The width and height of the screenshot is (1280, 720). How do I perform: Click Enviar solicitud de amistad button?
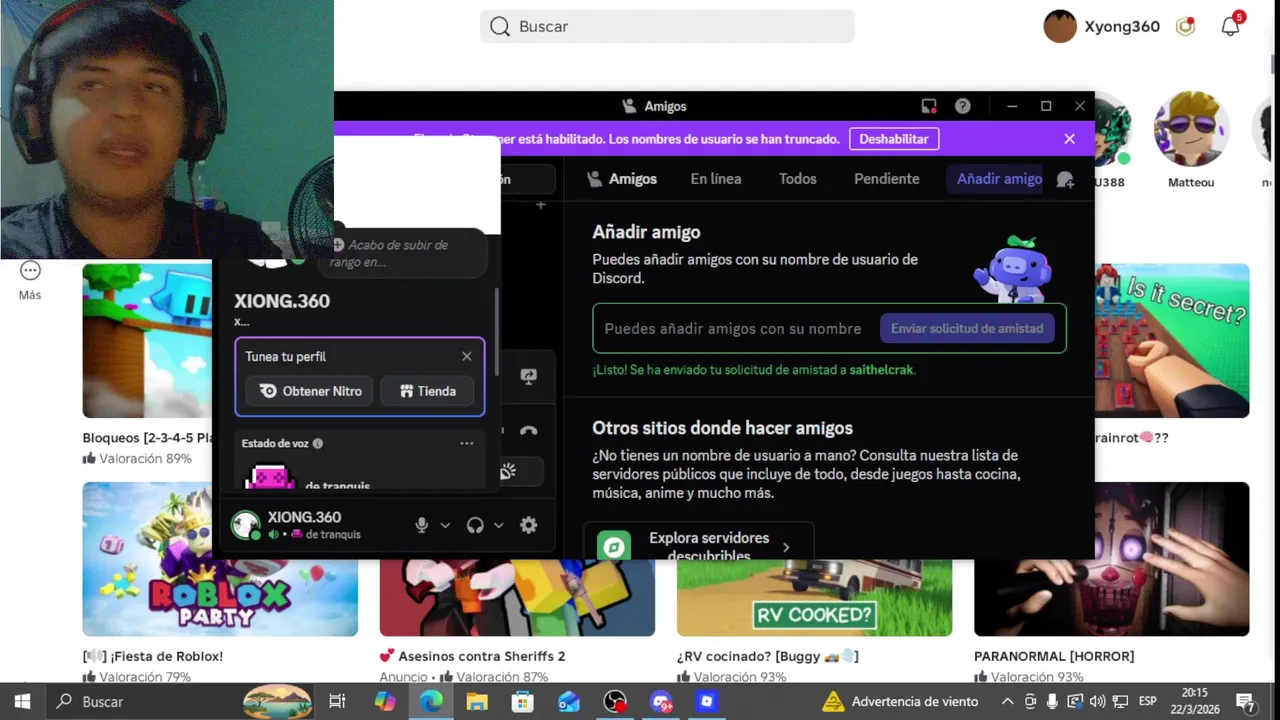[967, 328]
